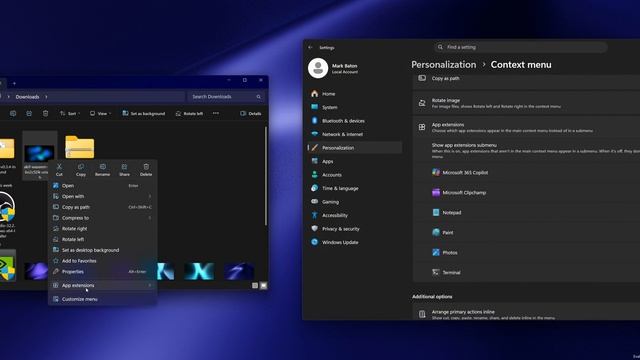Open Gaming in Settings sidebar

[355, 202]
